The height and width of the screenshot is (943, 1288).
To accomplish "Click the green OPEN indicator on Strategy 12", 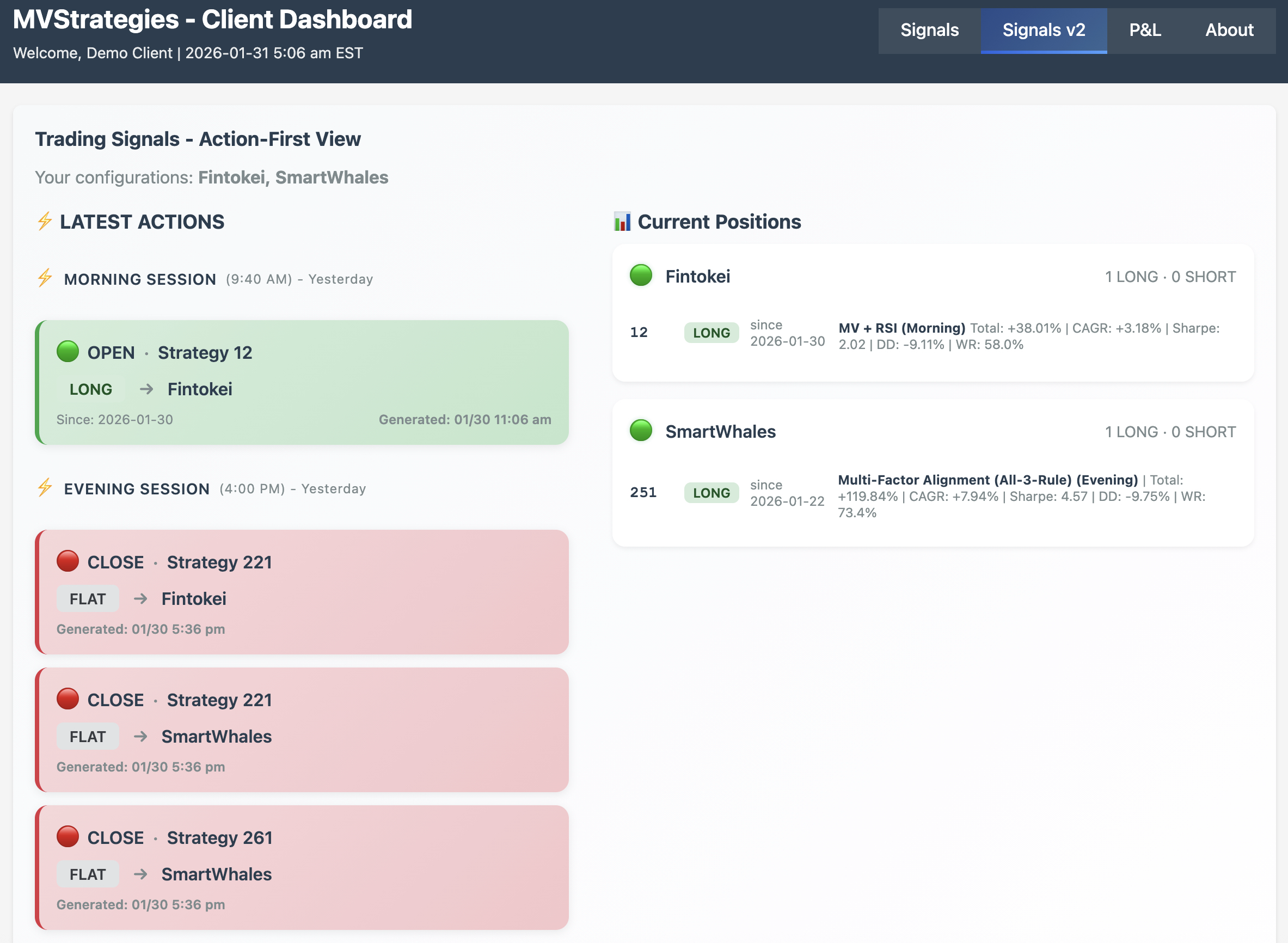I will tap(68, 352).
